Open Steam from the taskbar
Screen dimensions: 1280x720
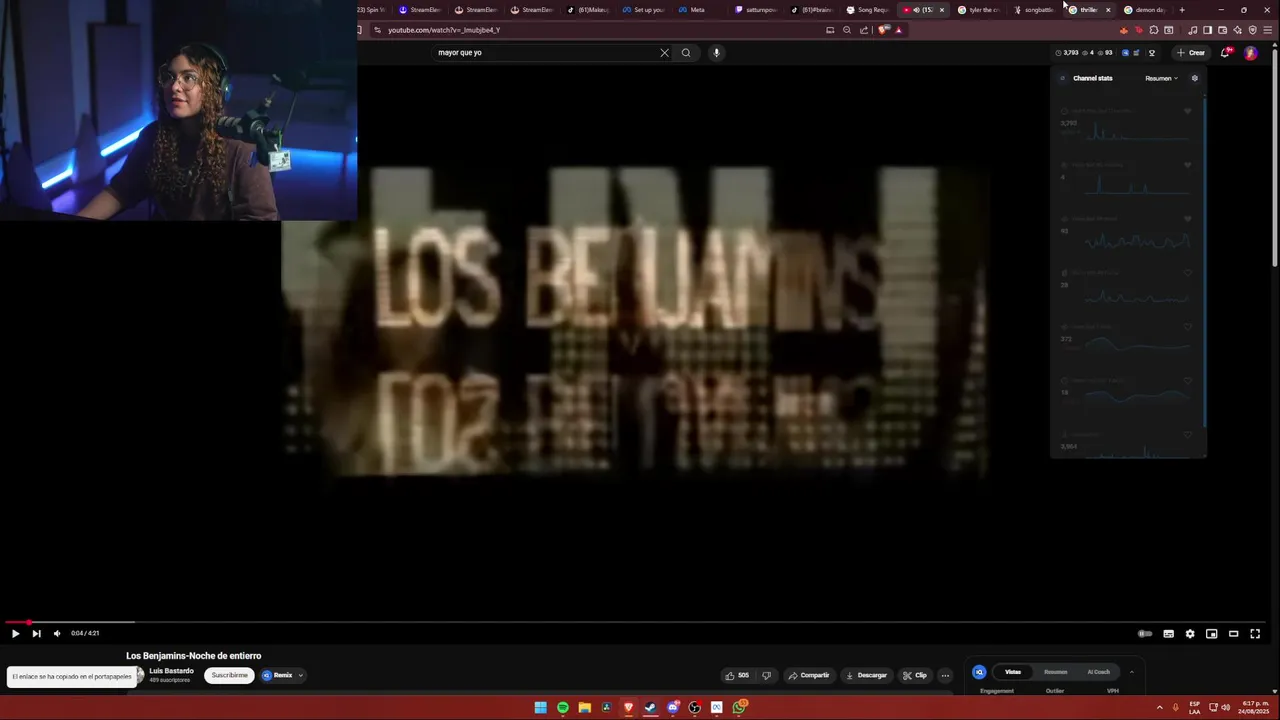point(651,708)
